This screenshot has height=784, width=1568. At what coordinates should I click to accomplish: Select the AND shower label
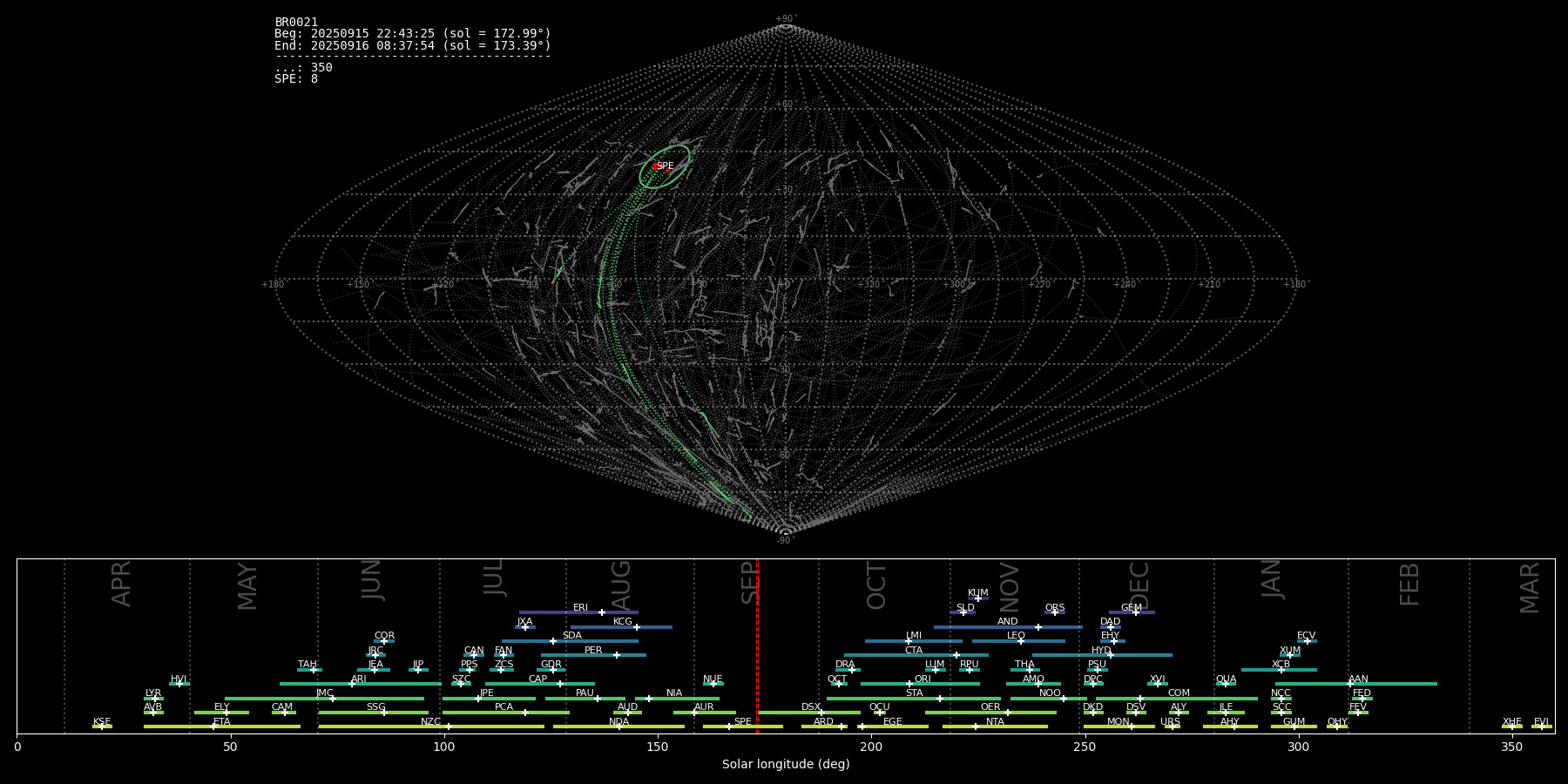coord(1007,621)
